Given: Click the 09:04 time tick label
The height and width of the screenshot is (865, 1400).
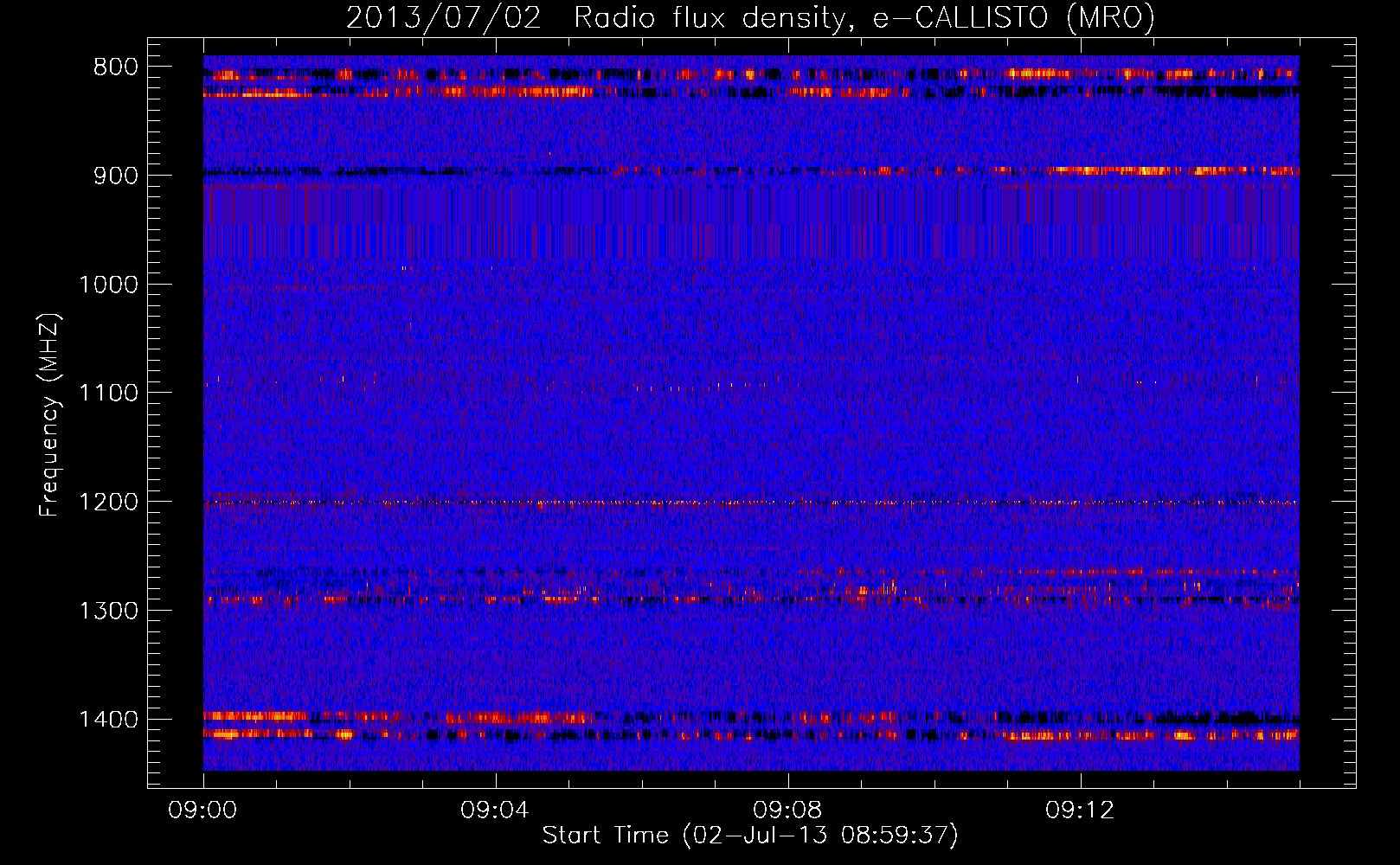Looking at the screenshot, I should 496,811.
